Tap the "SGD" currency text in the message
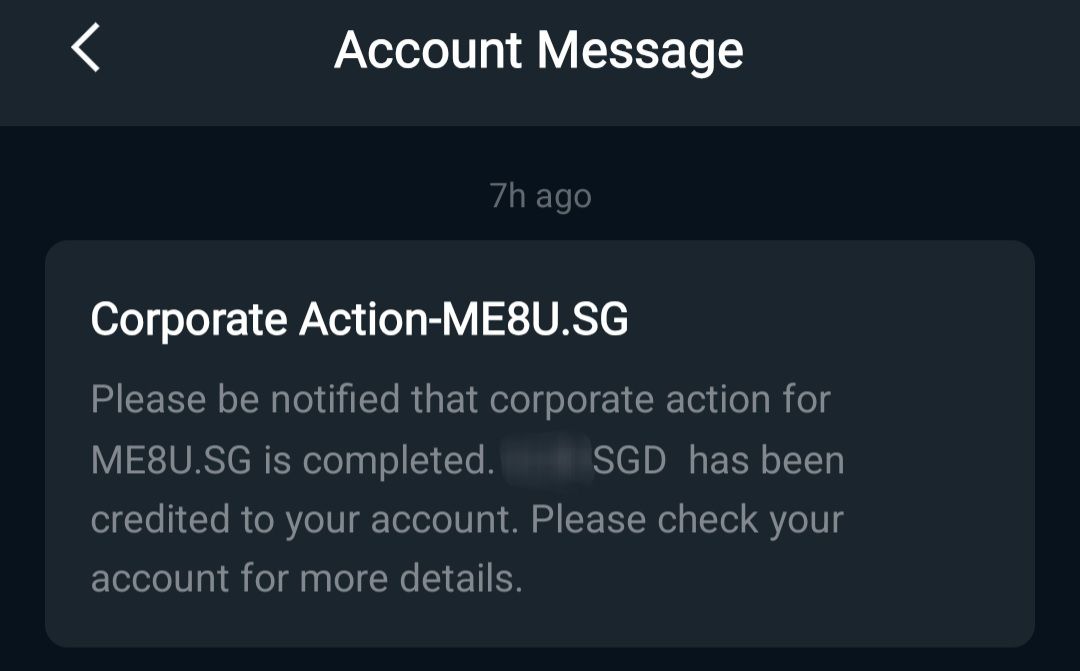1080x671 pixels. coord(629,461)
